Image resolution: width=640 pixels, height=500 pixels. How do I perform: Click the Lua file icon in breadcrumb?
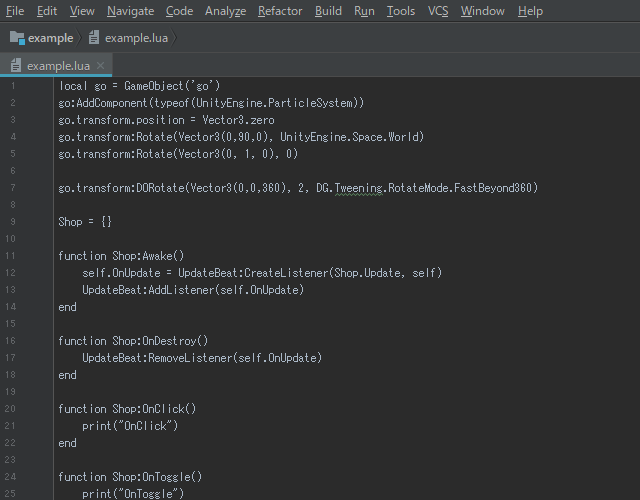[94, 38]
